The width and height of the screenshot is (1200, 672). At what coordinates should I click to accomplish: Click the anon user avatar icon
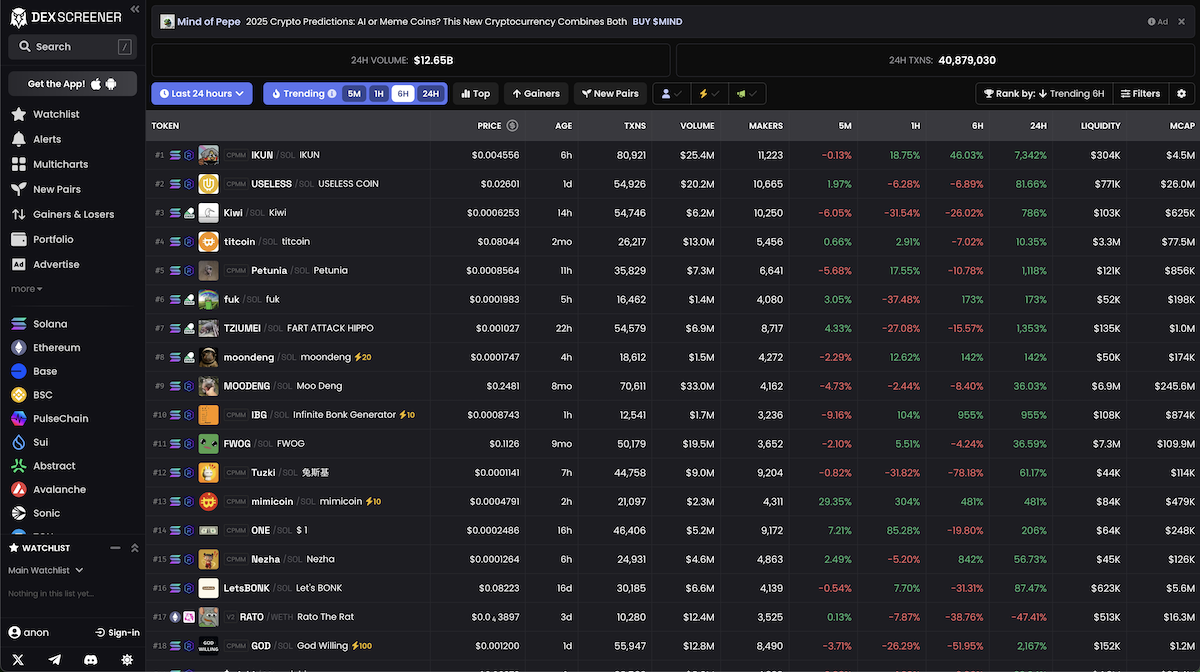coord(15,632)
